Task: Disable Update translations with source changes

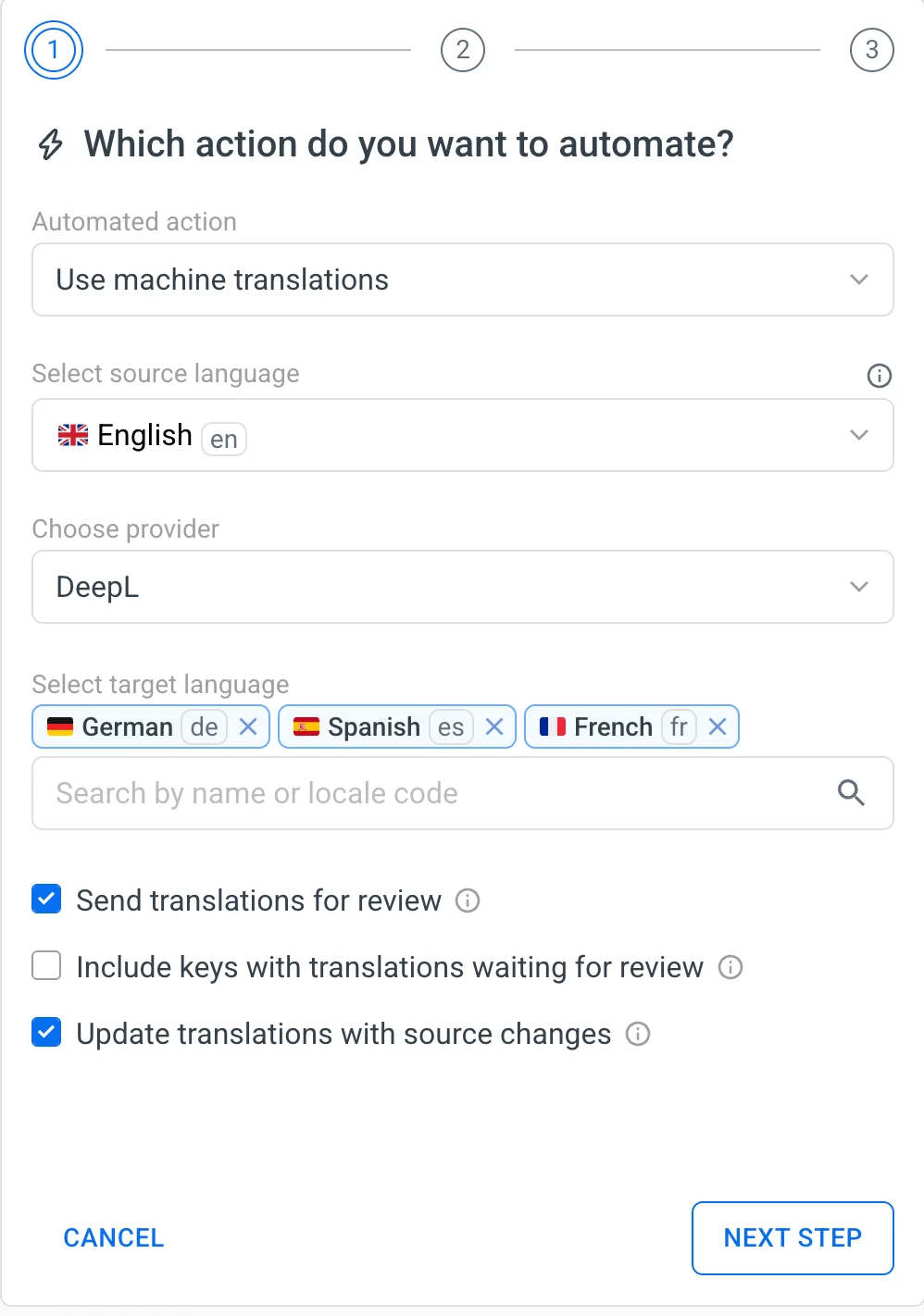Action: coord(46,1033)
